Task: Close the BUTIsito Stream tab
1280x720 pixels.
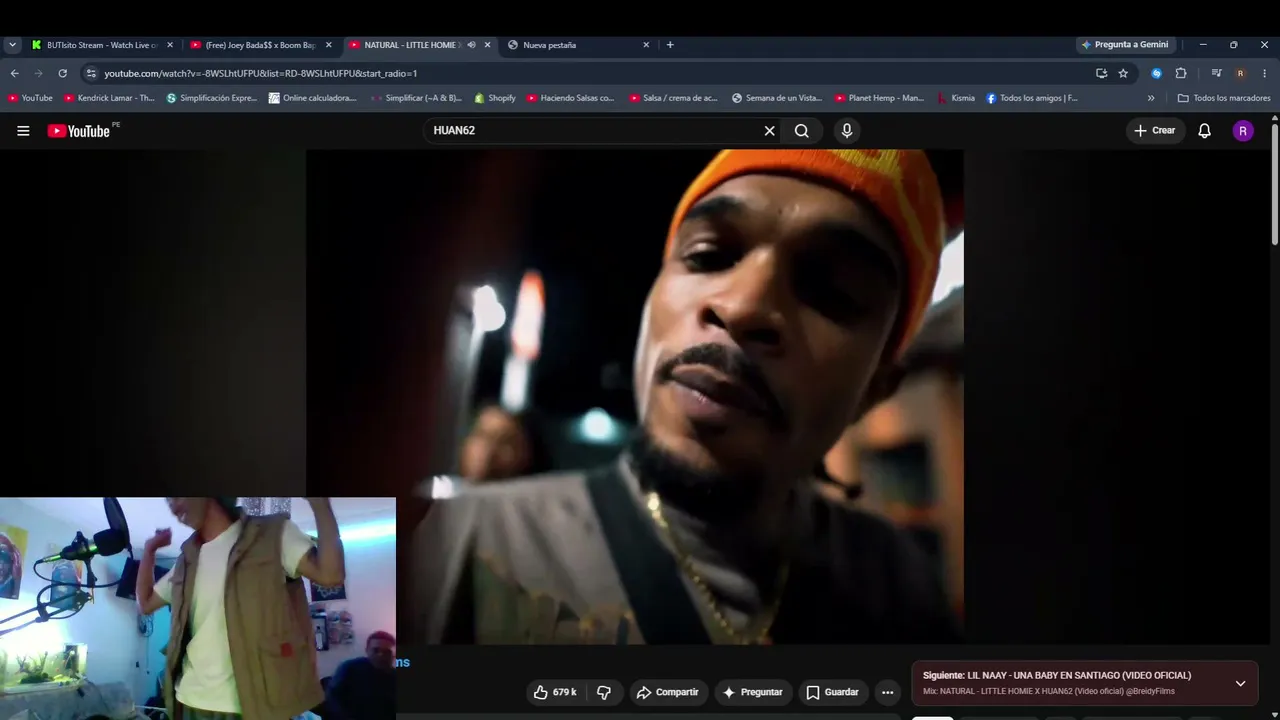Action: [x=170, y=45]
